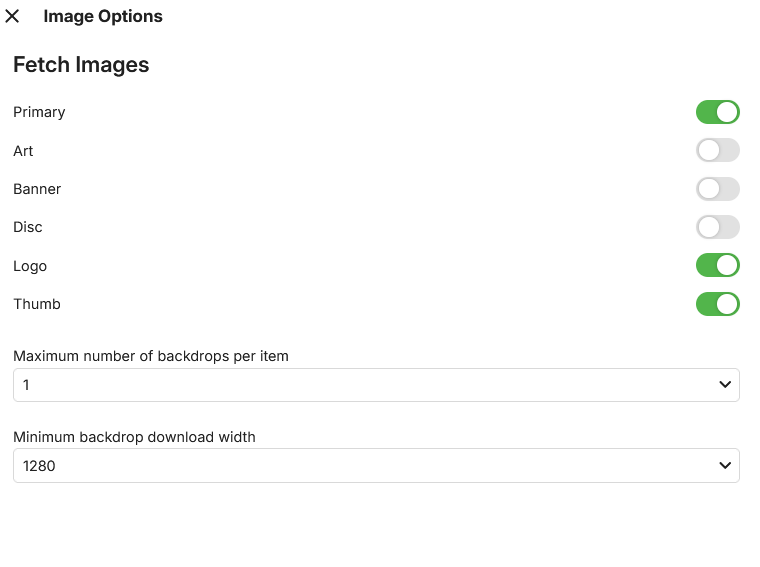Click the Art label text
760x567 pixels.
click(x=23, y=151)
